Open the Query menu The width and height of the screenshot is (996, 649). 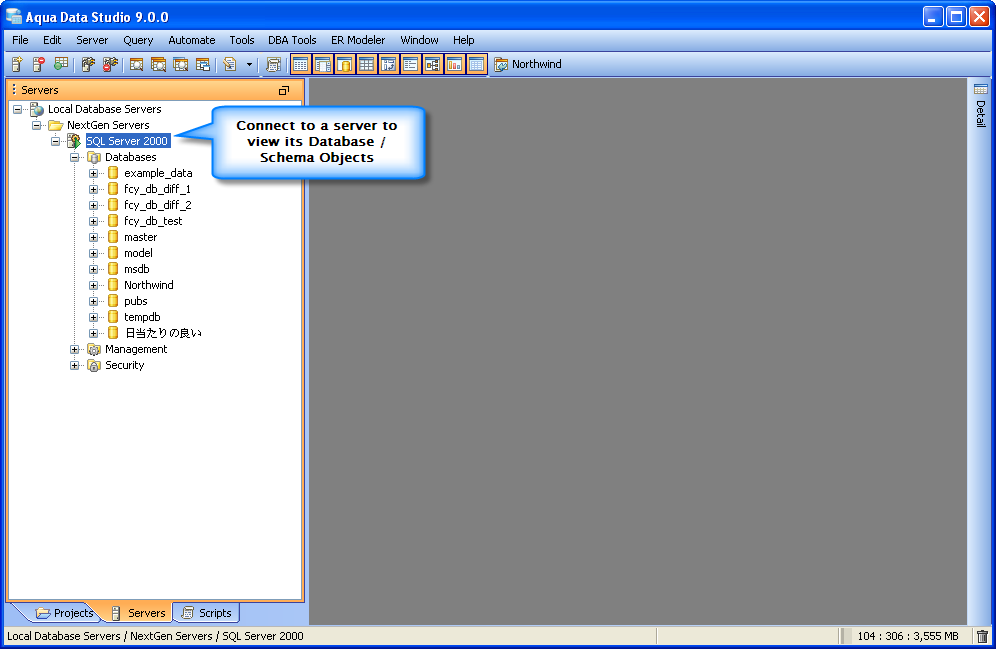138,40
